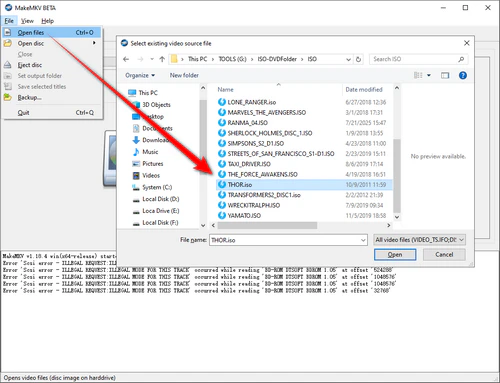The width and height of the screenshot is (500, 383).
Task: Sort by the Name column header
Action: click(225, 89)
